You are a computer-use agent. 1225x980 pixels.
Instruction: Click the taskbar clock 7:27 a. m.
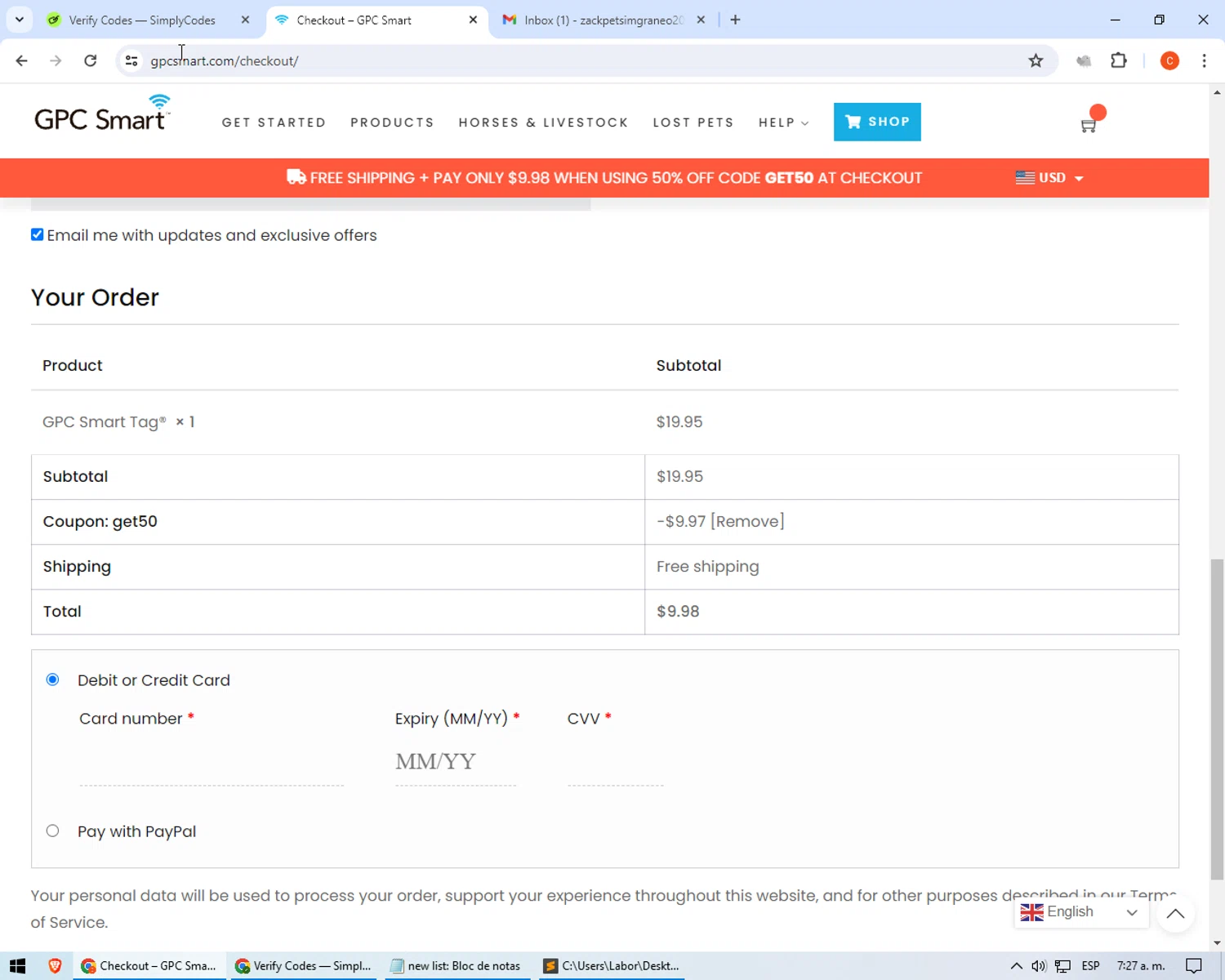click(x=1141, y=966)
